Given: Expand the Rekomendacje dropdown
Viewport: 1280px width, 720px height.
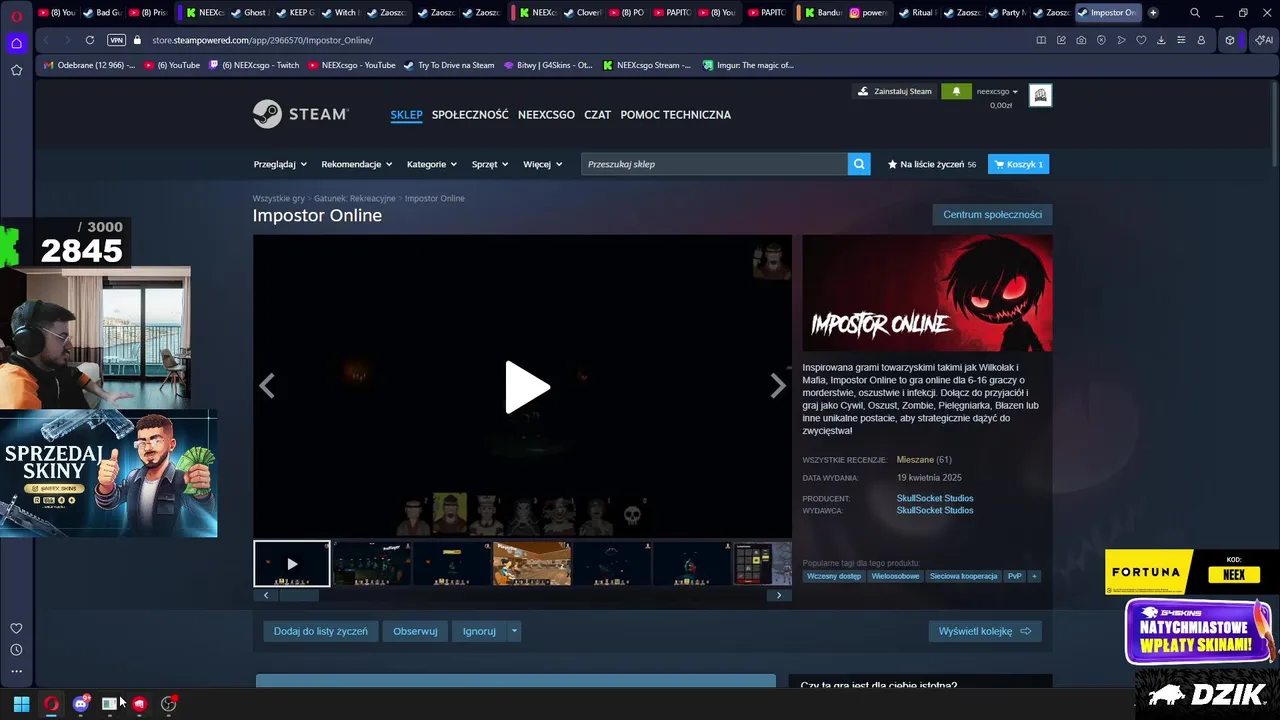Looking at the screenshot, I should (356, 164).
